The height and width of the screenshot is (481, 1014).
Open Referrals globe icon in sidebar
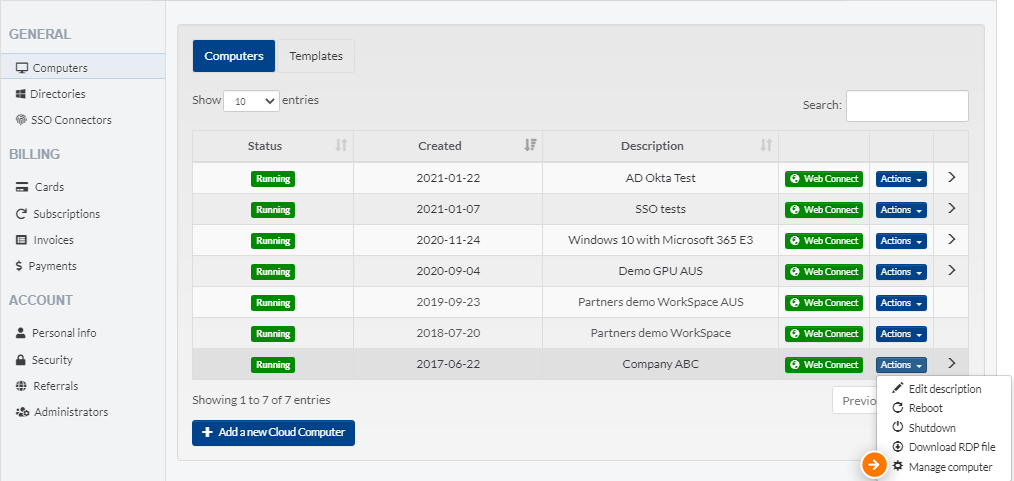(x=21, y=386)
